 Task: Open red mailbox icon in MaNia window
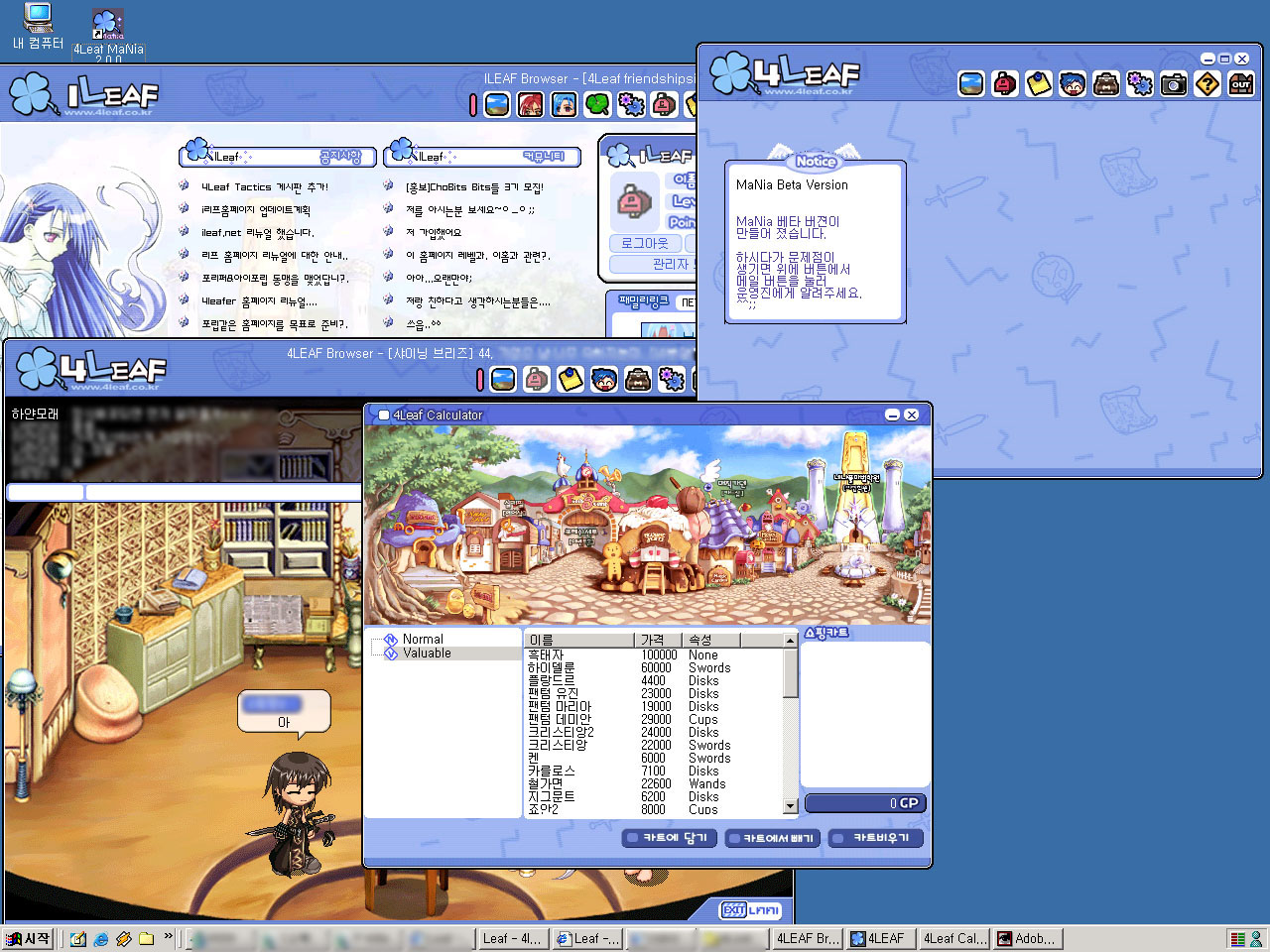(x=1005, y=84)
